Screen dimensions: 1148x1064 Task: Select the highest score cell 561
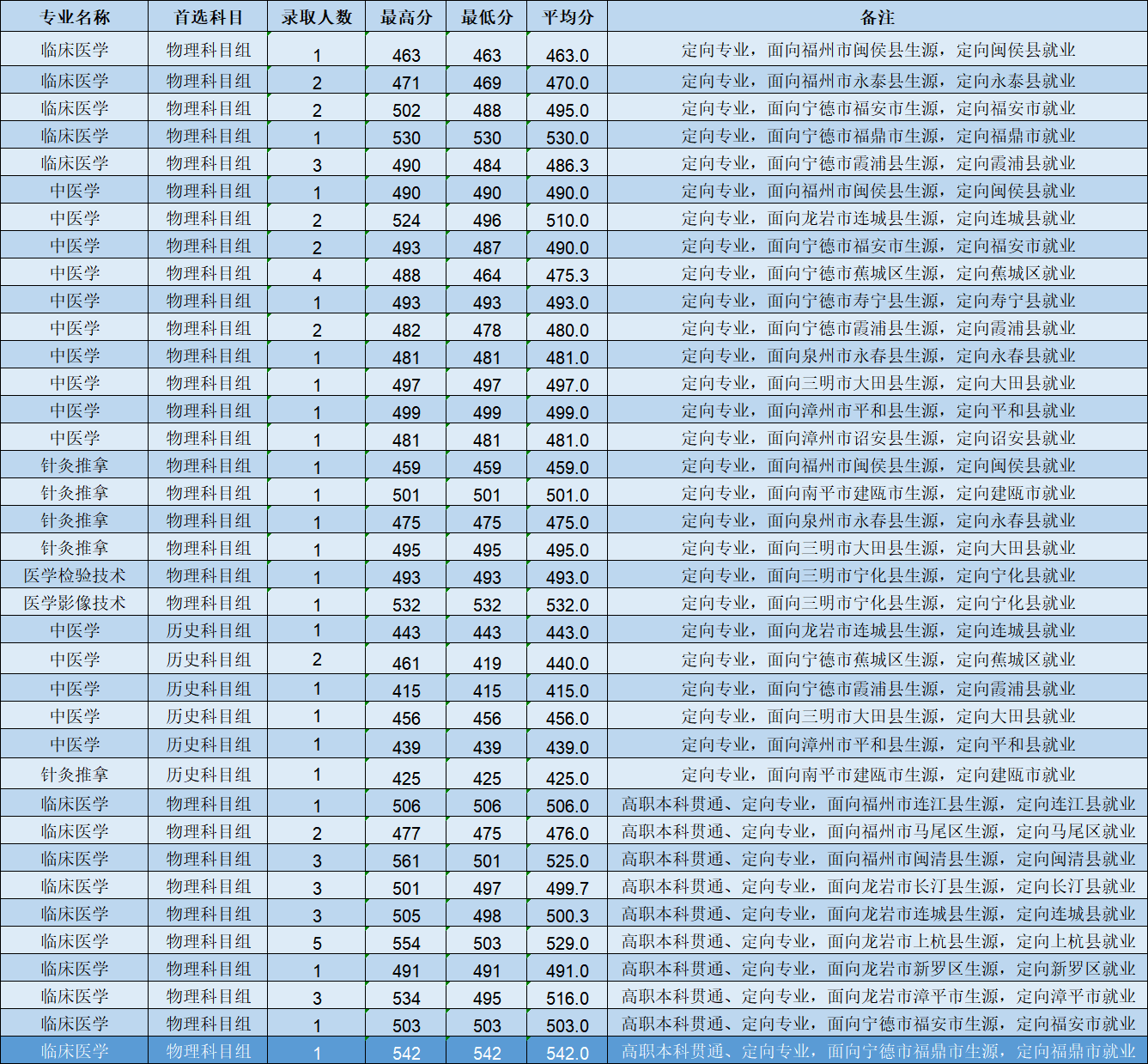point(406,860)
